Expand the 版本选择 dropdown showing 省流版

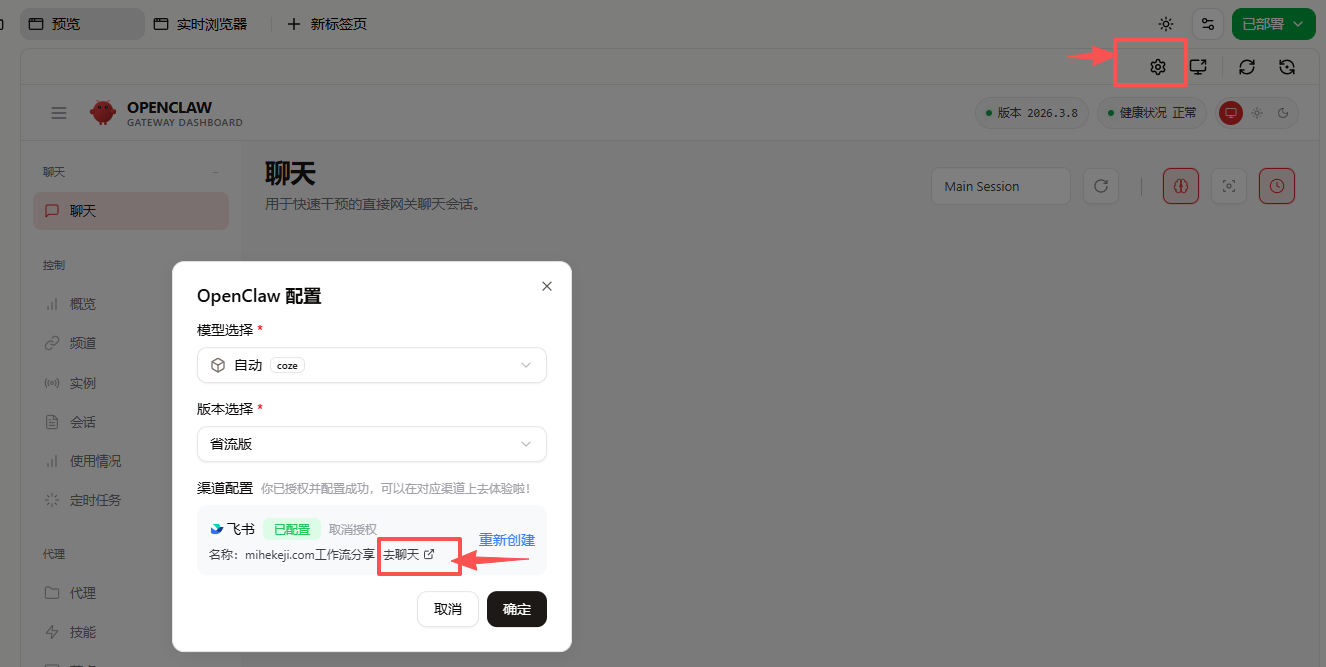pyautogui.click(x=372, y=444)
